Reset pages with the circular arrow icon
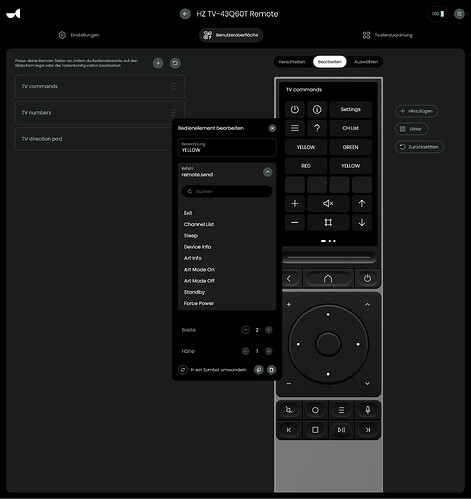The image size is (471, 499). tap(175, 63)
